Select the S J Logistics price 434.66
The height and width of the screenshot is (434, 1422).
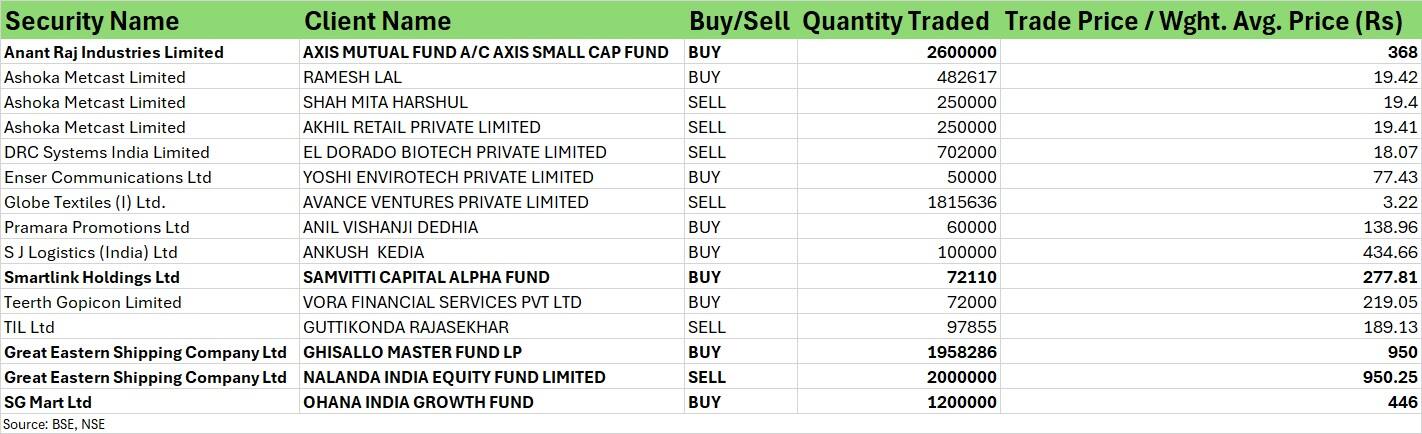tap(1387, 252)
